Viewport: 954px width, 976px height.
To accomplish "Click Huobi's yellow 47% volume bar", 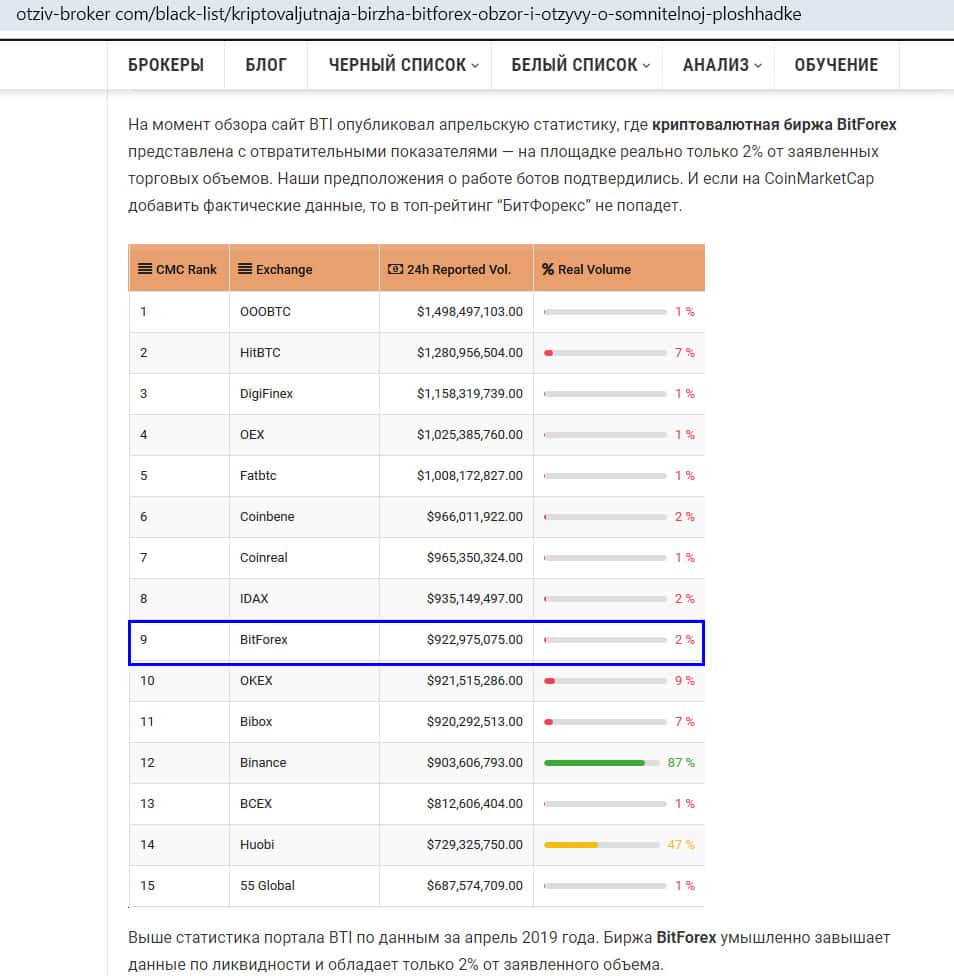I will click(571, 845).
